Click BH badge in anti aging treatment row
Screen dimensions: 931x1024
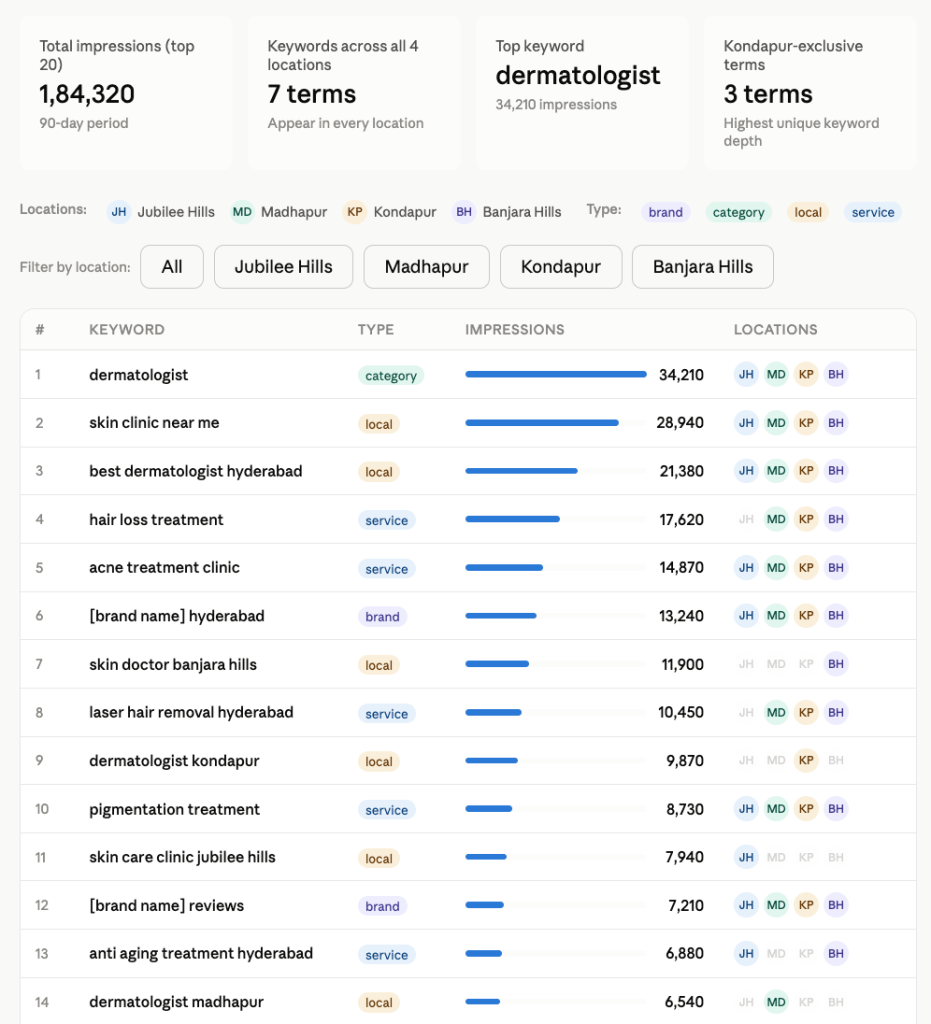tap(836, 953)
